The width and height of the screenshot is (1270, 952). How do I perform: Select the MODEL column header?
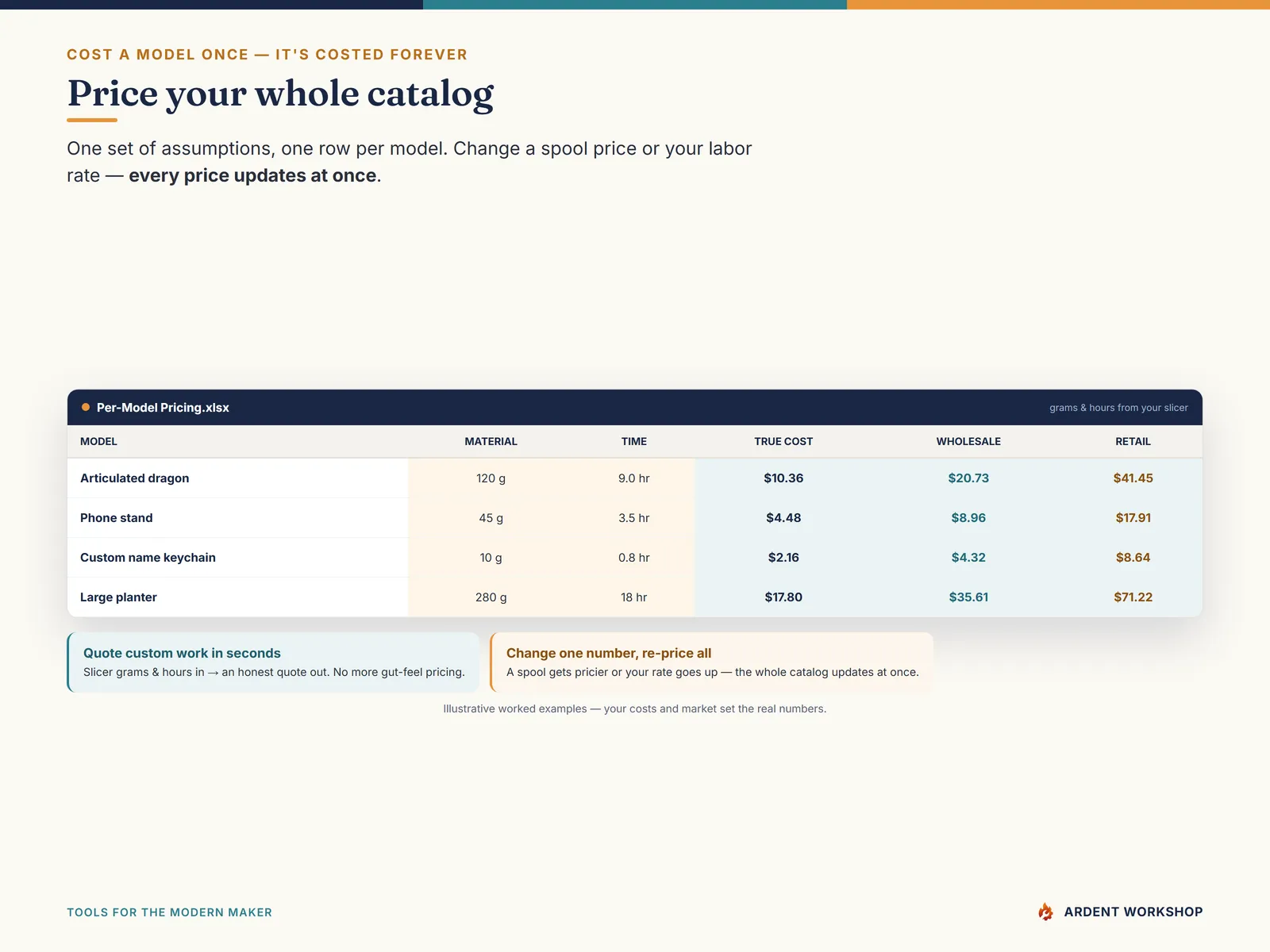click(x=98, y=441)
